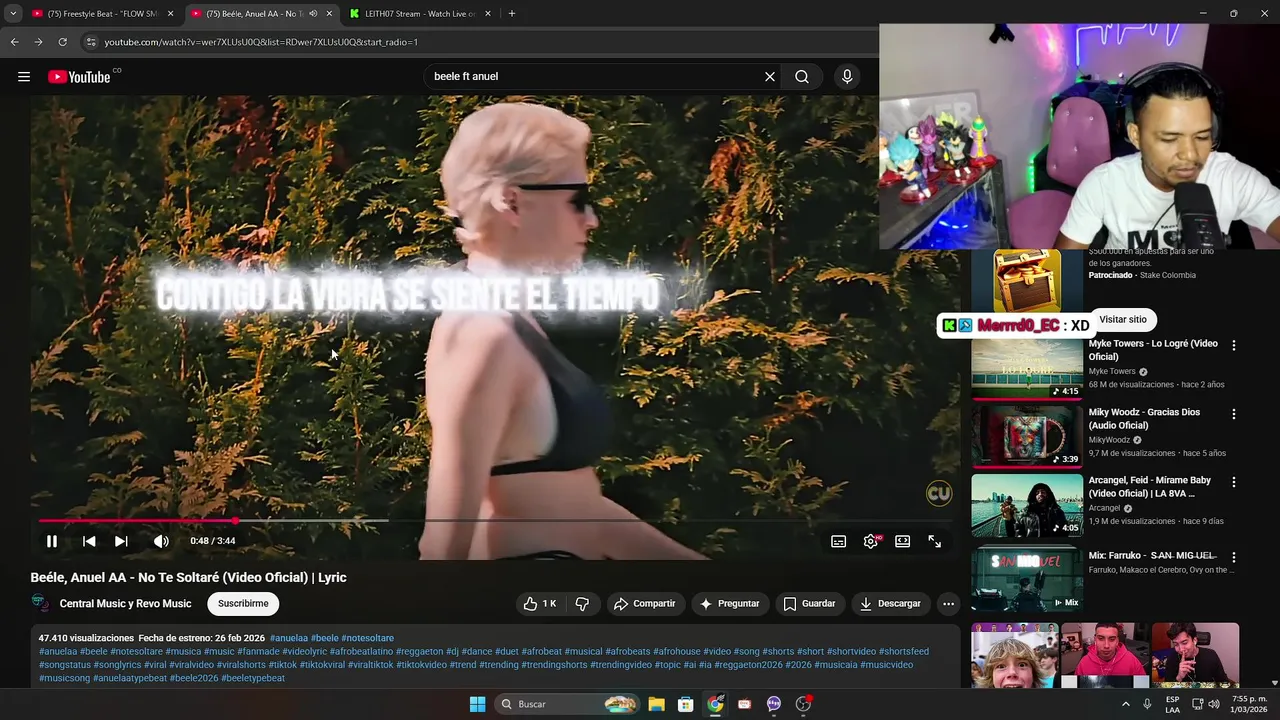1280x720 pixels.
Task: Focus the 'beele ft anuel' search field
Action: pos(595,77)
